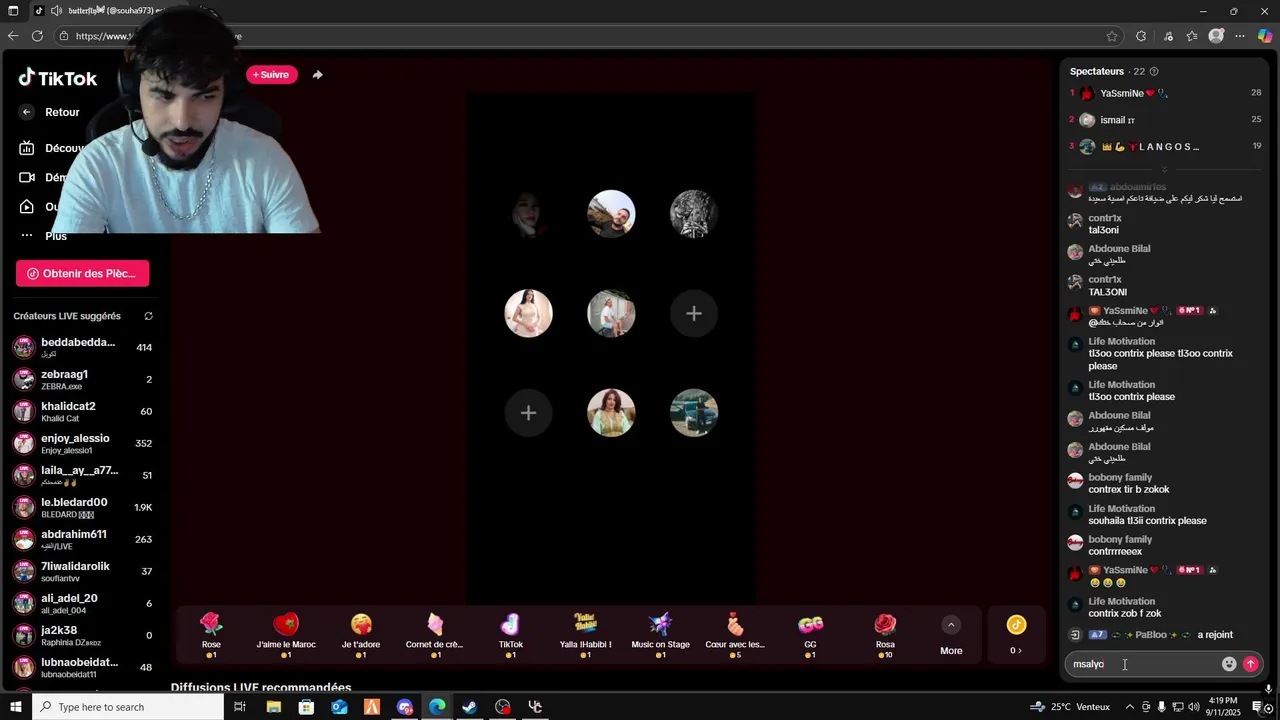Click the Windows taskbar search box
This screenshot has width=1280, height=720.
coord(127,707)
